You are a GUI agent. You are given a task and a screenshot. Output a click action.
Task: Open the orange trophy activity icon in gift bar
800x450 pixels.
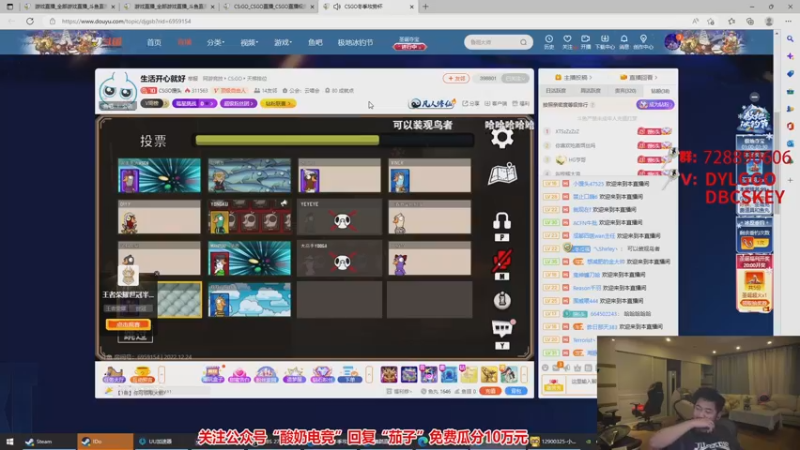[142, 374]
